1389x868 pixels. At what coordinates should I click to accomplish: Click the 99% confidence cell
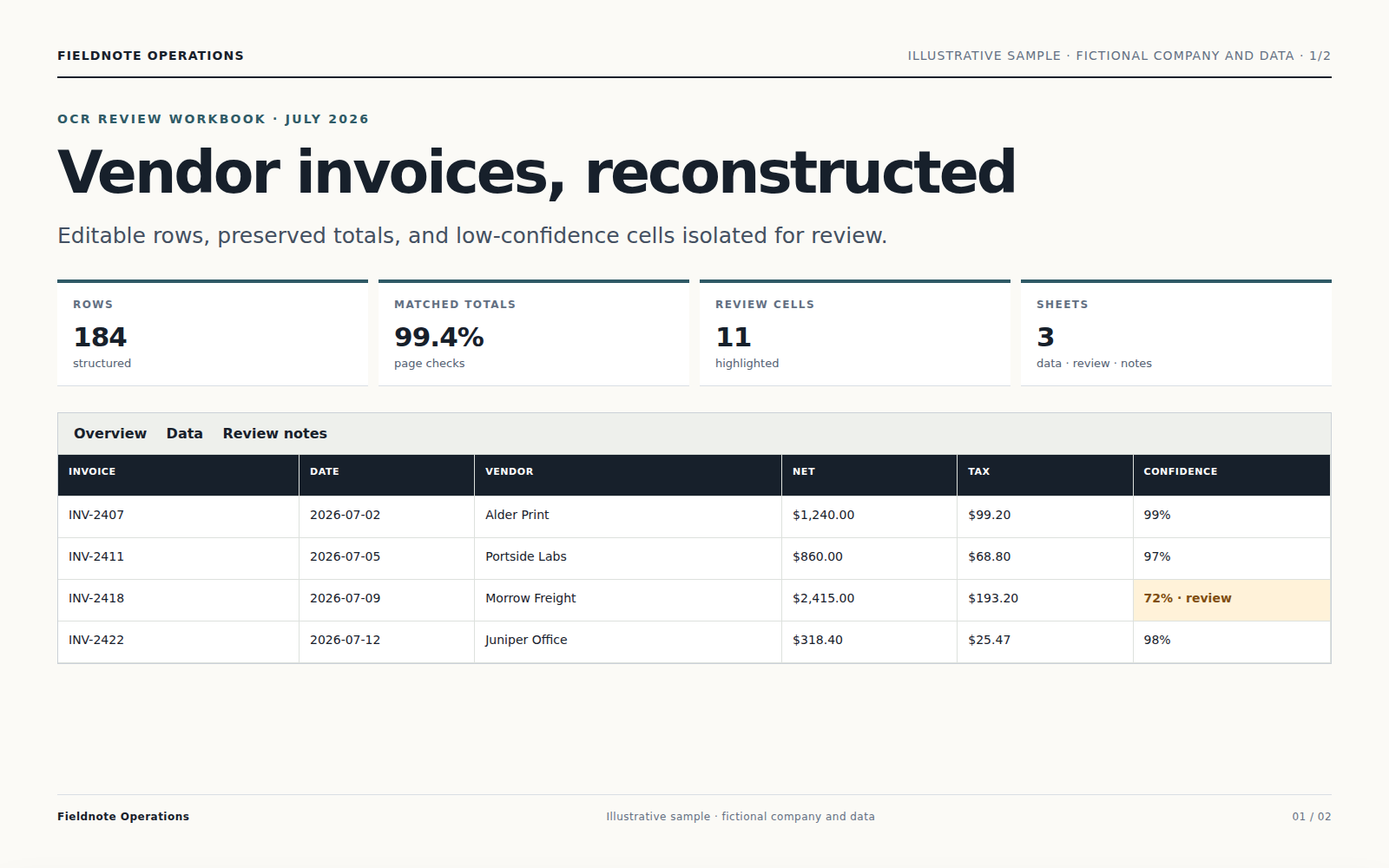1232,516
